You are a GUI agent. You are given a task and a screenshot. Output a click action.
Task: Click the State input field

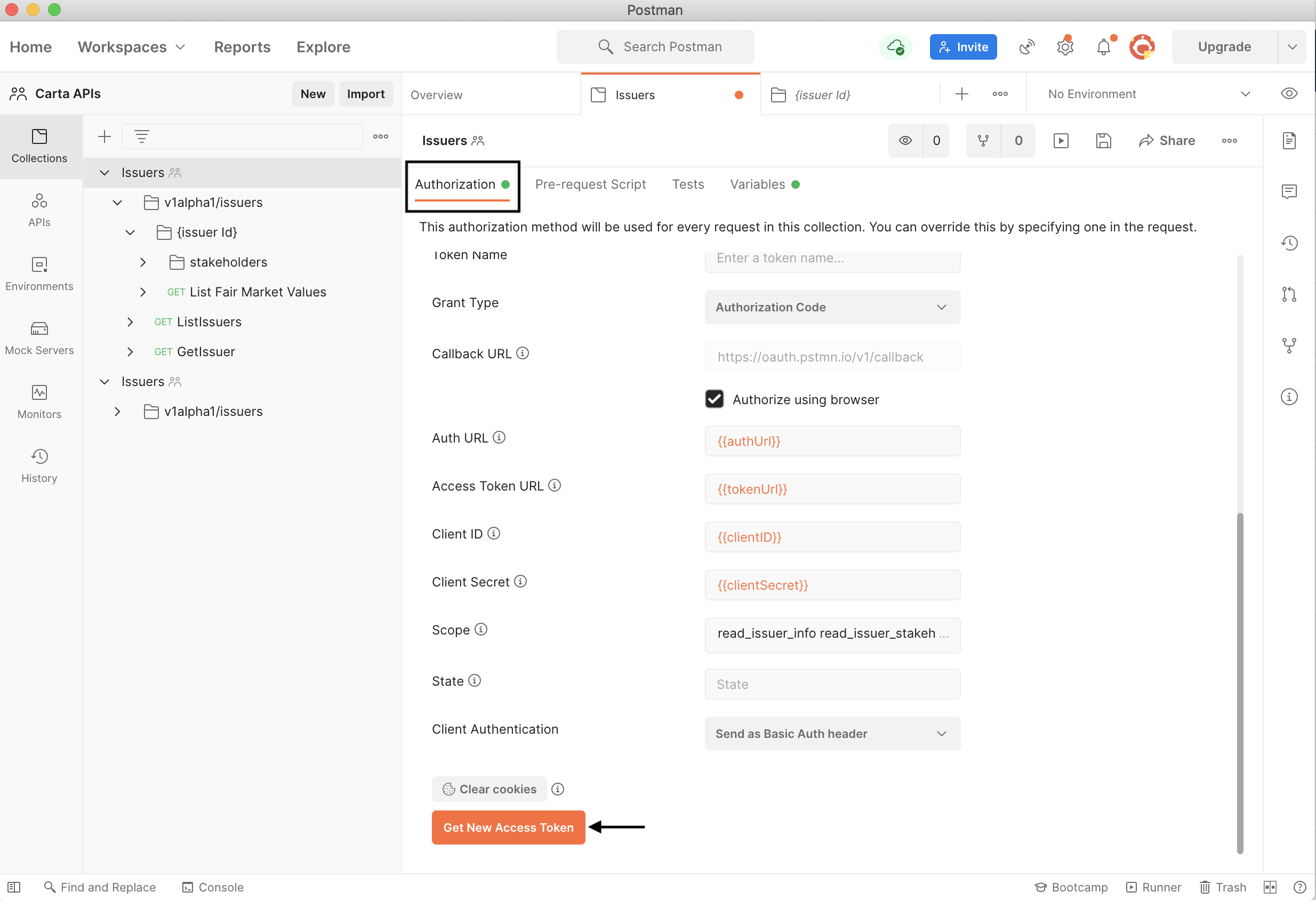pyautogui.click(x=832, y=684)
